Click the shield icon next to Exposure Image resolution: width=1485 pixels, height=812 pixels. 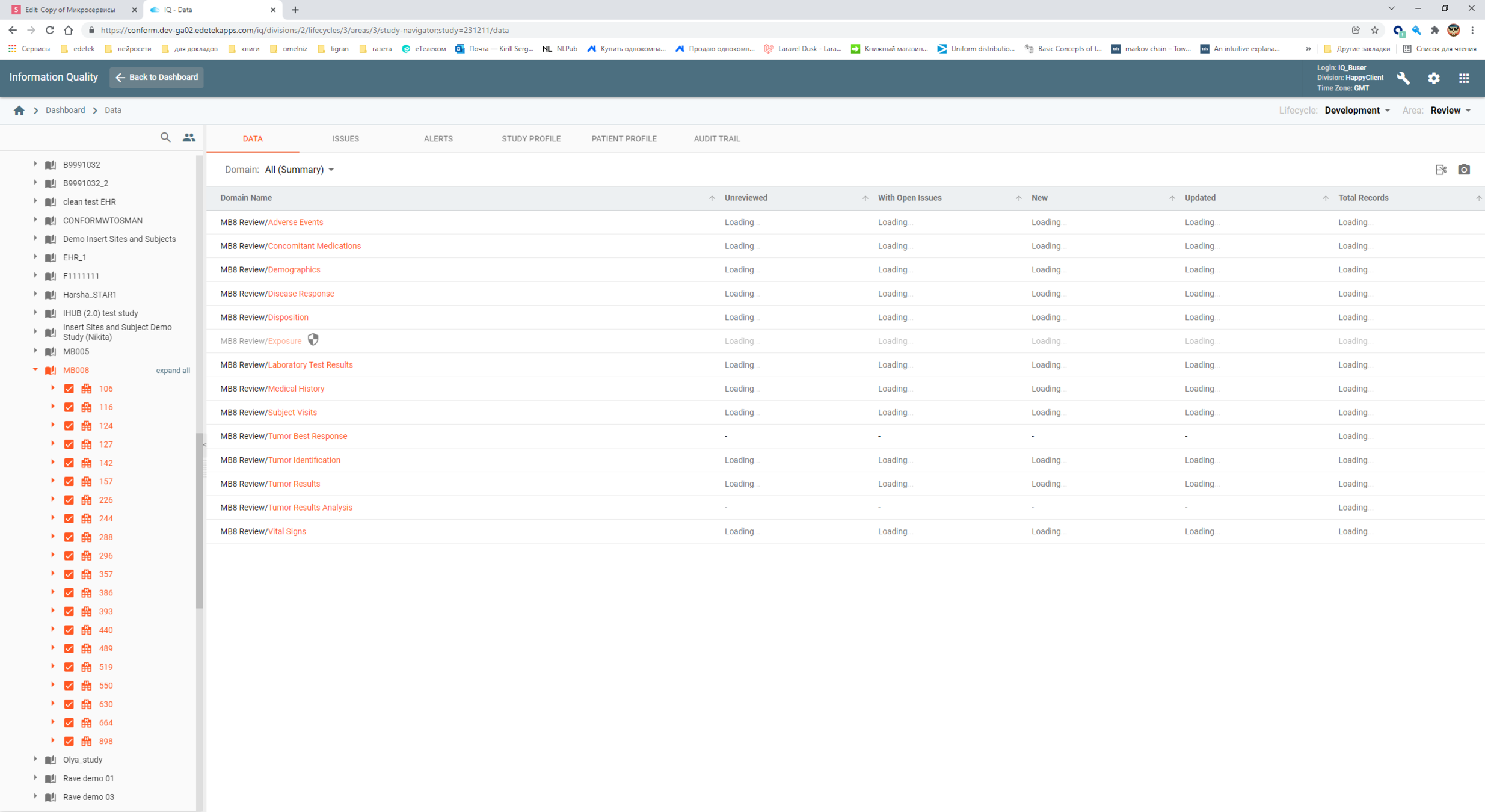(x=313, y=340)
